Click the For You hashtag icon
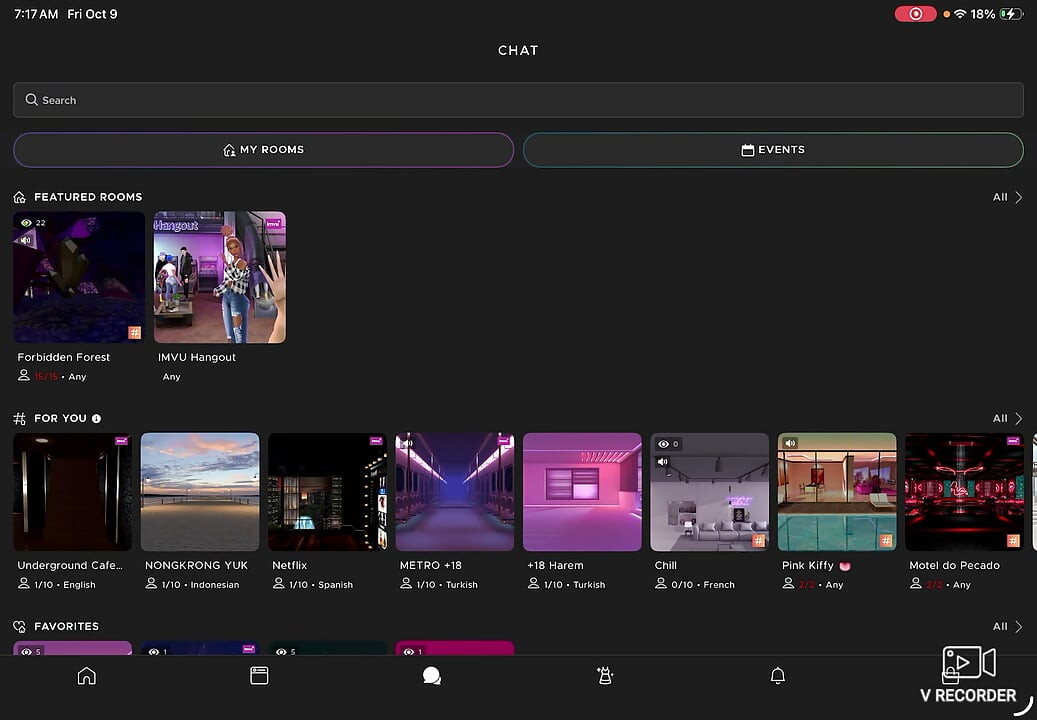This screenshot has width=1037, height=720. [x=20, y=419]
